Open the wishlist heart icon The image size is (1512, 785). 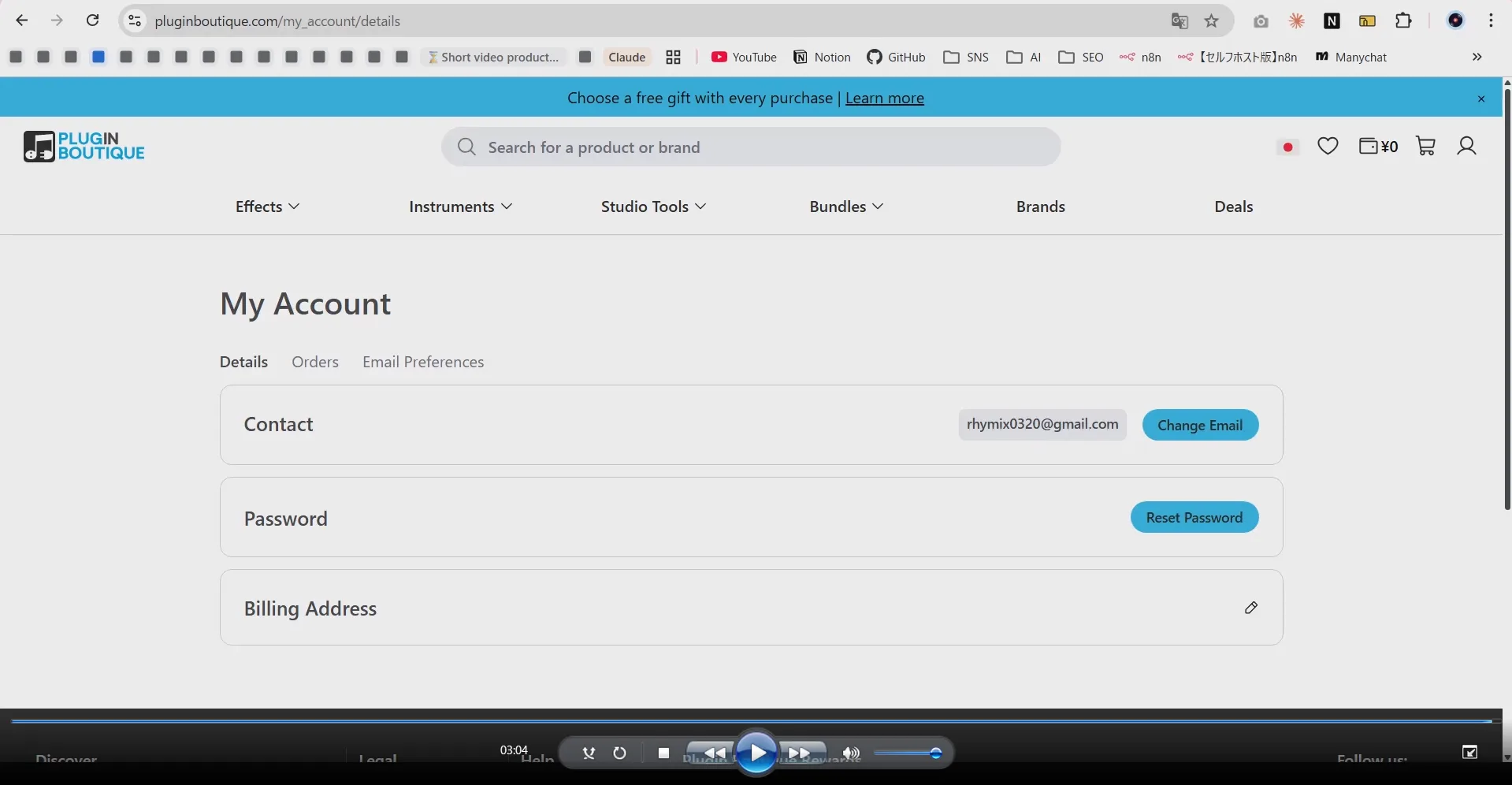pyautogui.click(x=1328, y=146)
